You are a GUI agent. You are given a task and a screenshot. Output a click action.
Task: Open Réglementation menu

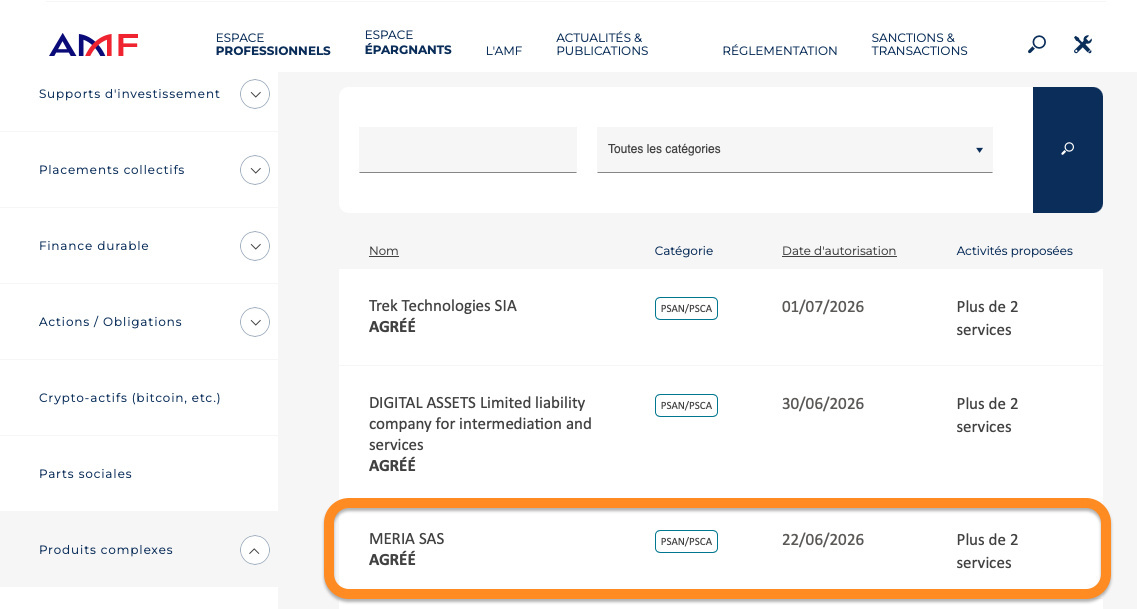(780, 51)
